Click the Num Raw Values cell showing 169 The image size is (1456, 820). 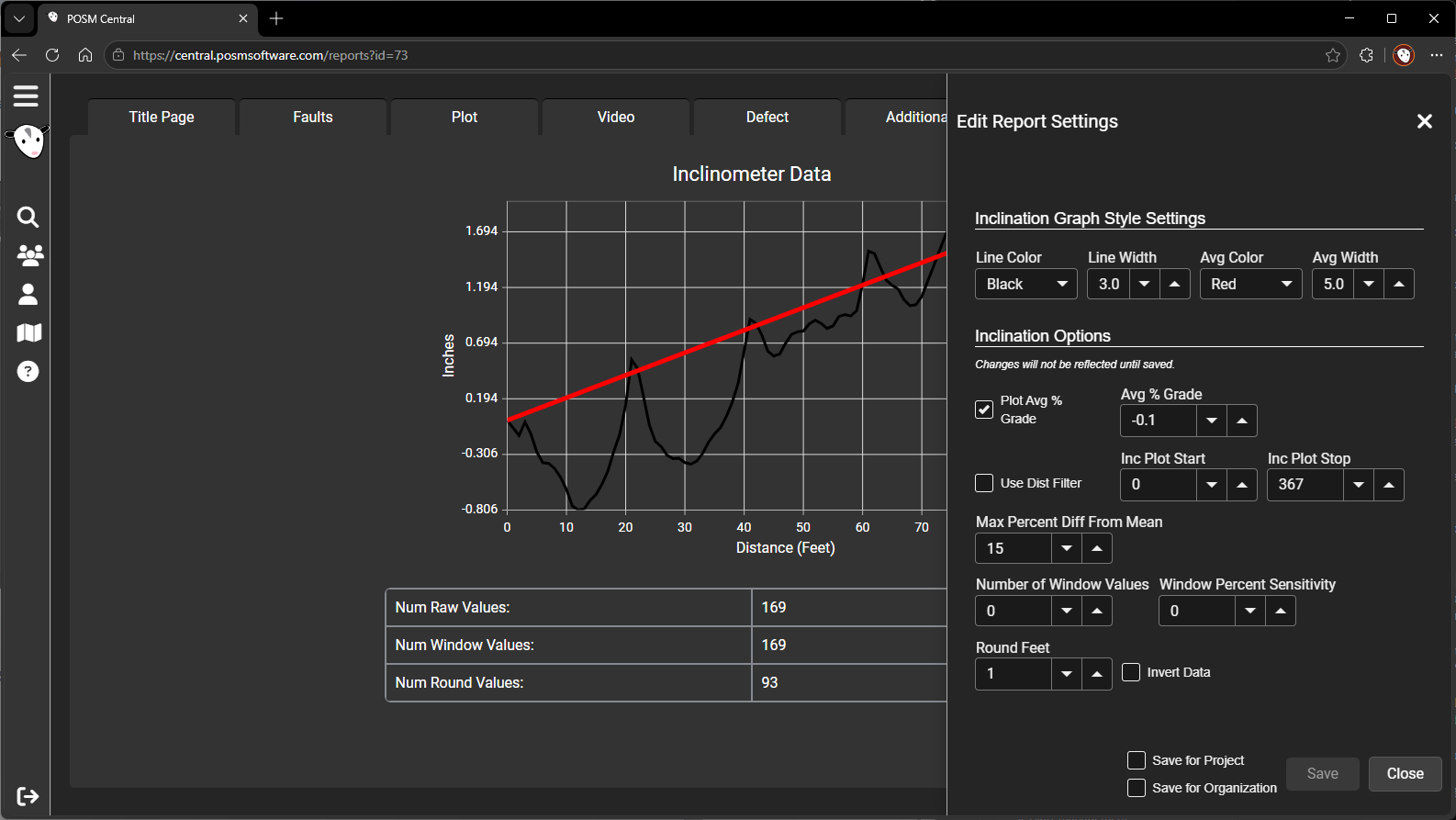tap(849, 608)
